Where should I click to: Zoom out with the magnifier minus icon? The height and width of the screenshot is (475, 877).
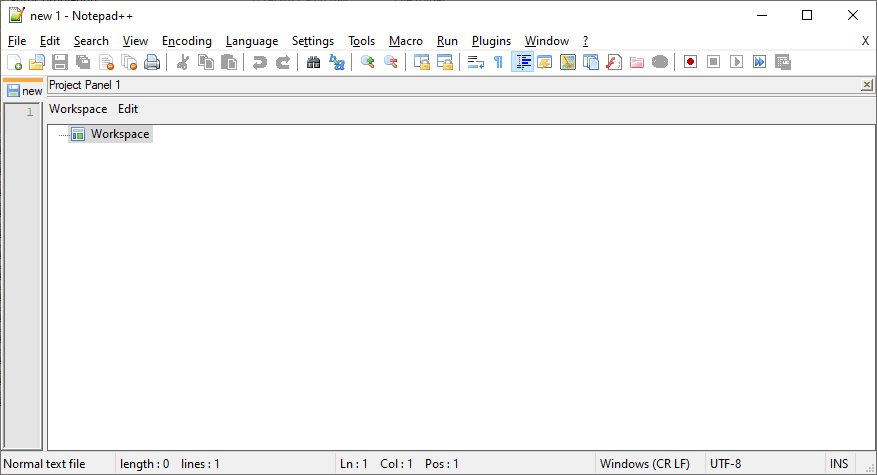coord(390,62)
